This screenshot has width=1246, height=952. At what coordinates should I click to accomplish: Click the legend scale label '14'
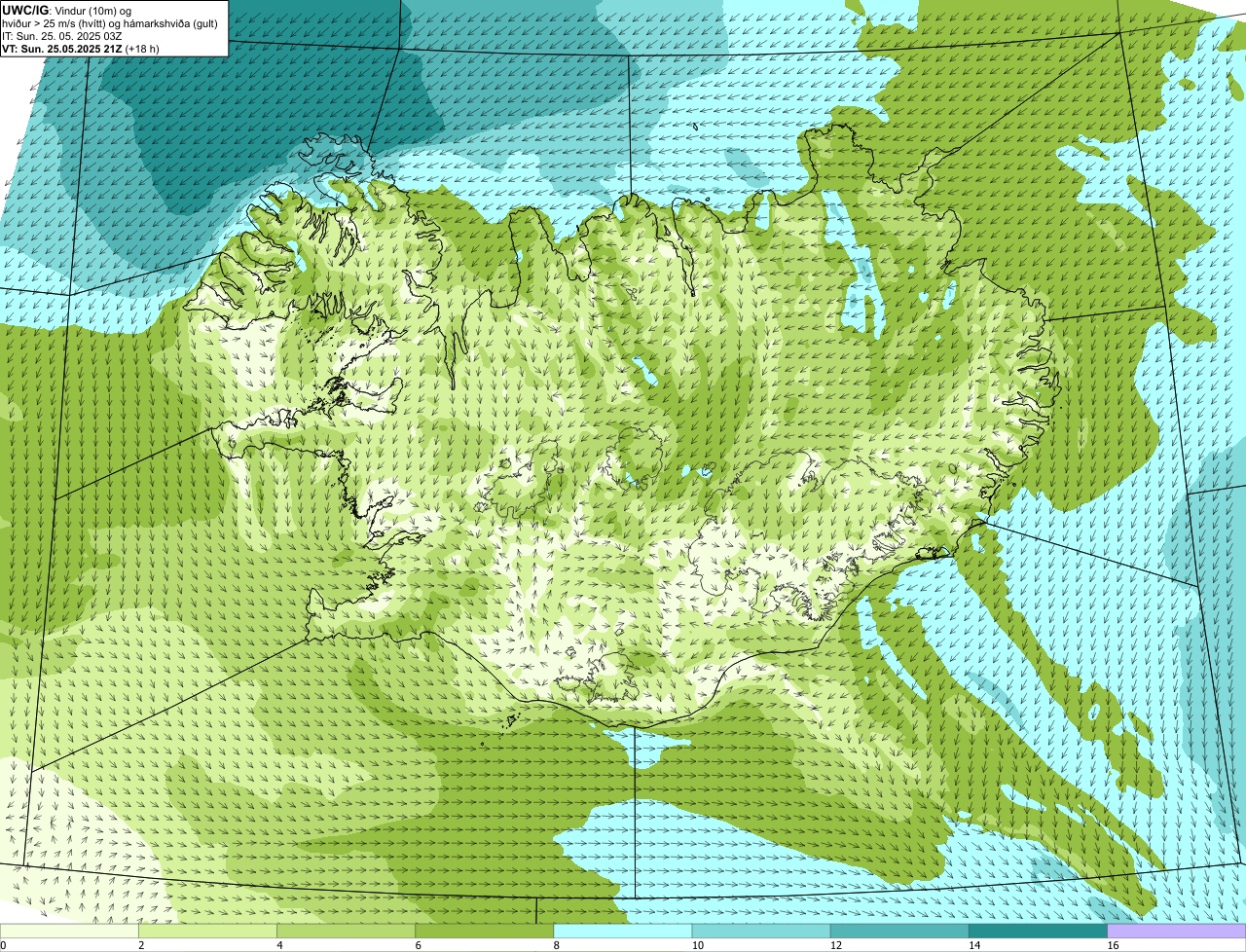click(x=973, y=945)
